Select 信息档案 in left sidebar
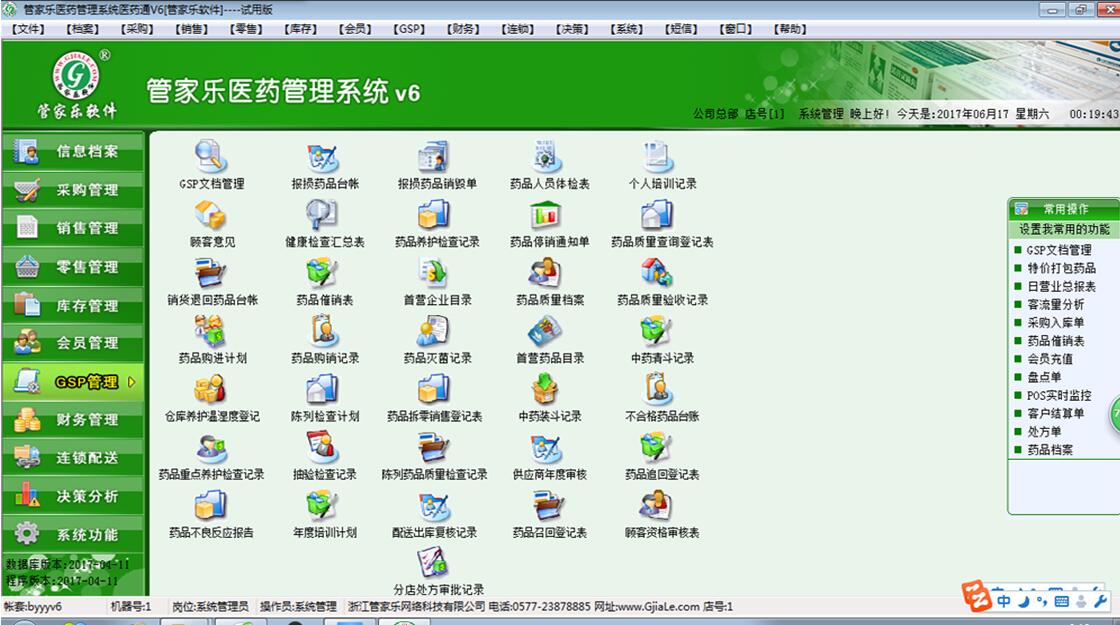Image resolution: width=1120 pixels, height=625 pixels. (73, 151)
